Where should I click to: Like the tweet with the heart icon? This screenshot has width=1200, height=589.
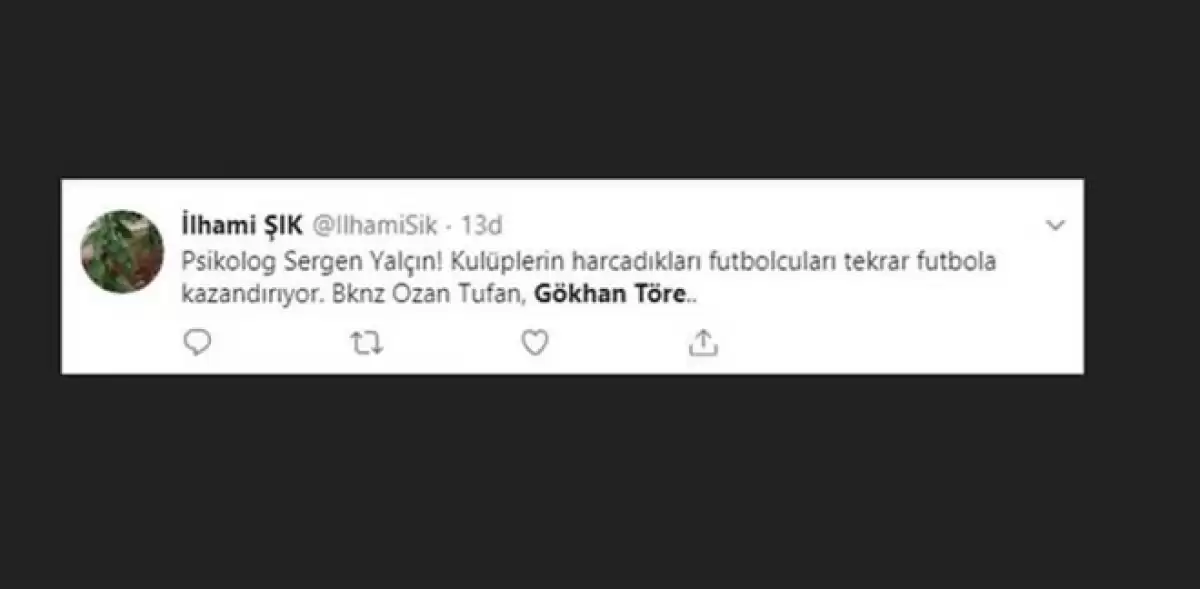click(x=535, y=343)
